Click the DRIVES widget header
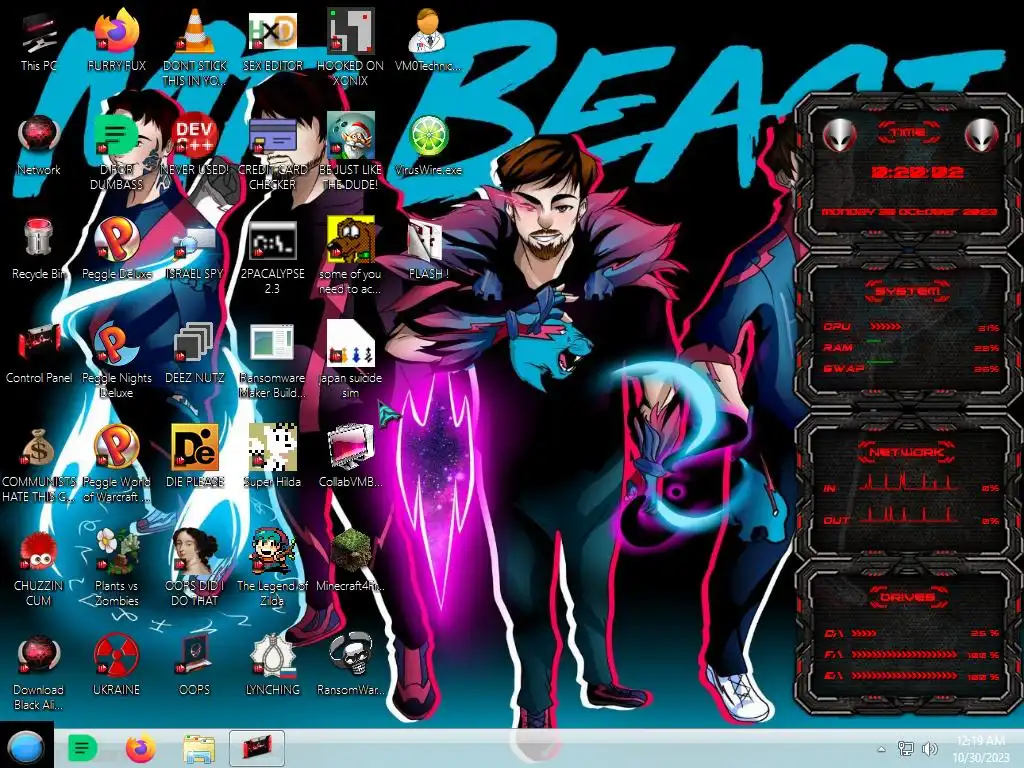1024x768 pixels. coord(908,597)
